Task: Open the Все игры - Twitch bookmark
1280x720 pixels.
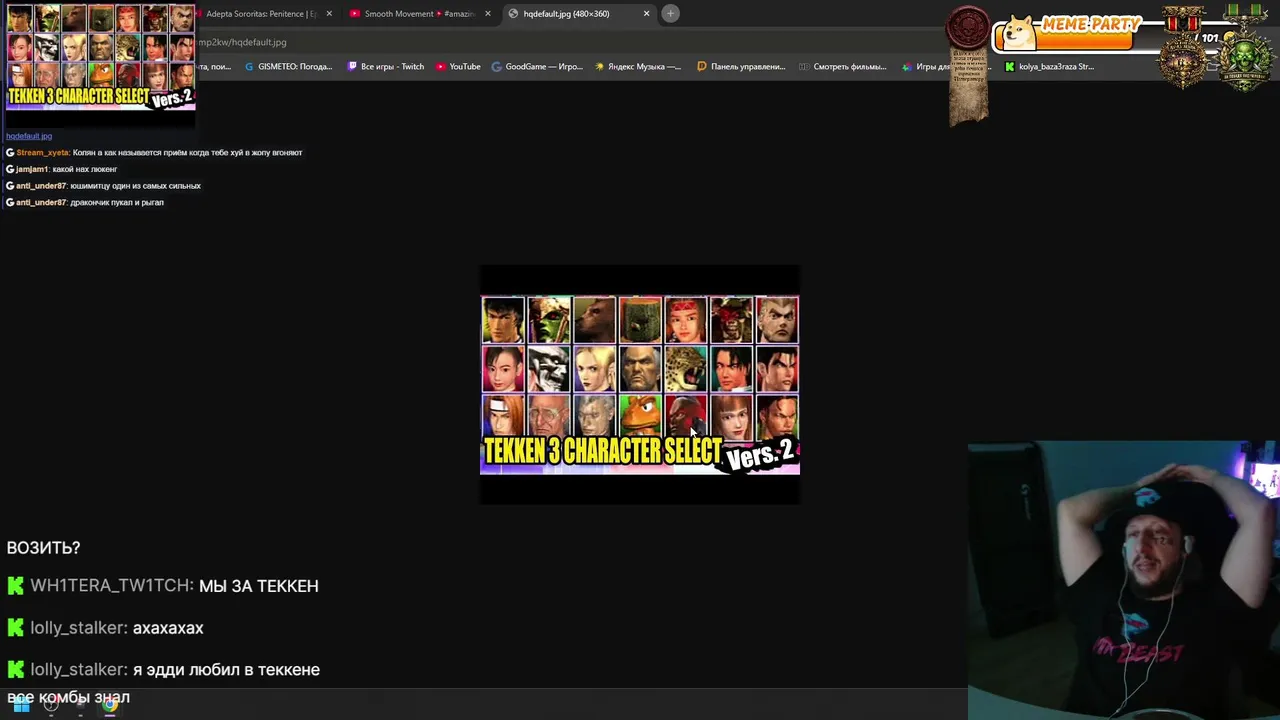Action: pyautogui.click(x=386, y=67)
